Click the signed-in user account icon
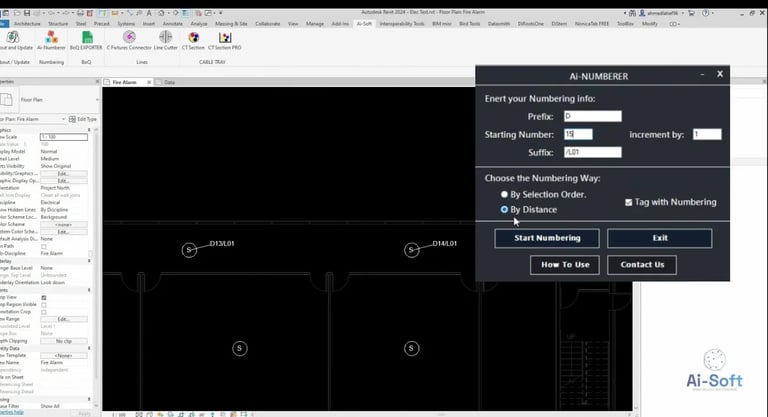768x417 pixels. tap(642, 13)
